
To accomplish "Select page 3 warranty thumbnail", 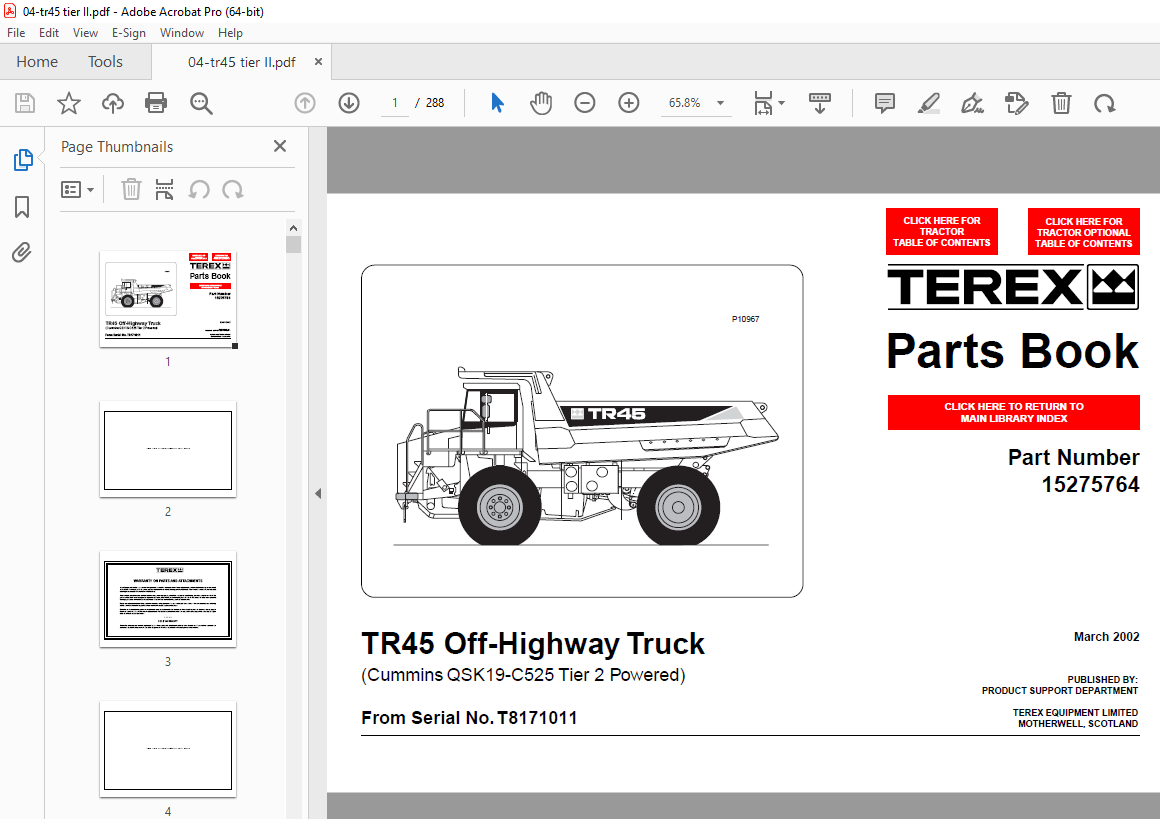I will pyautogui.click(x=168, y=600).
